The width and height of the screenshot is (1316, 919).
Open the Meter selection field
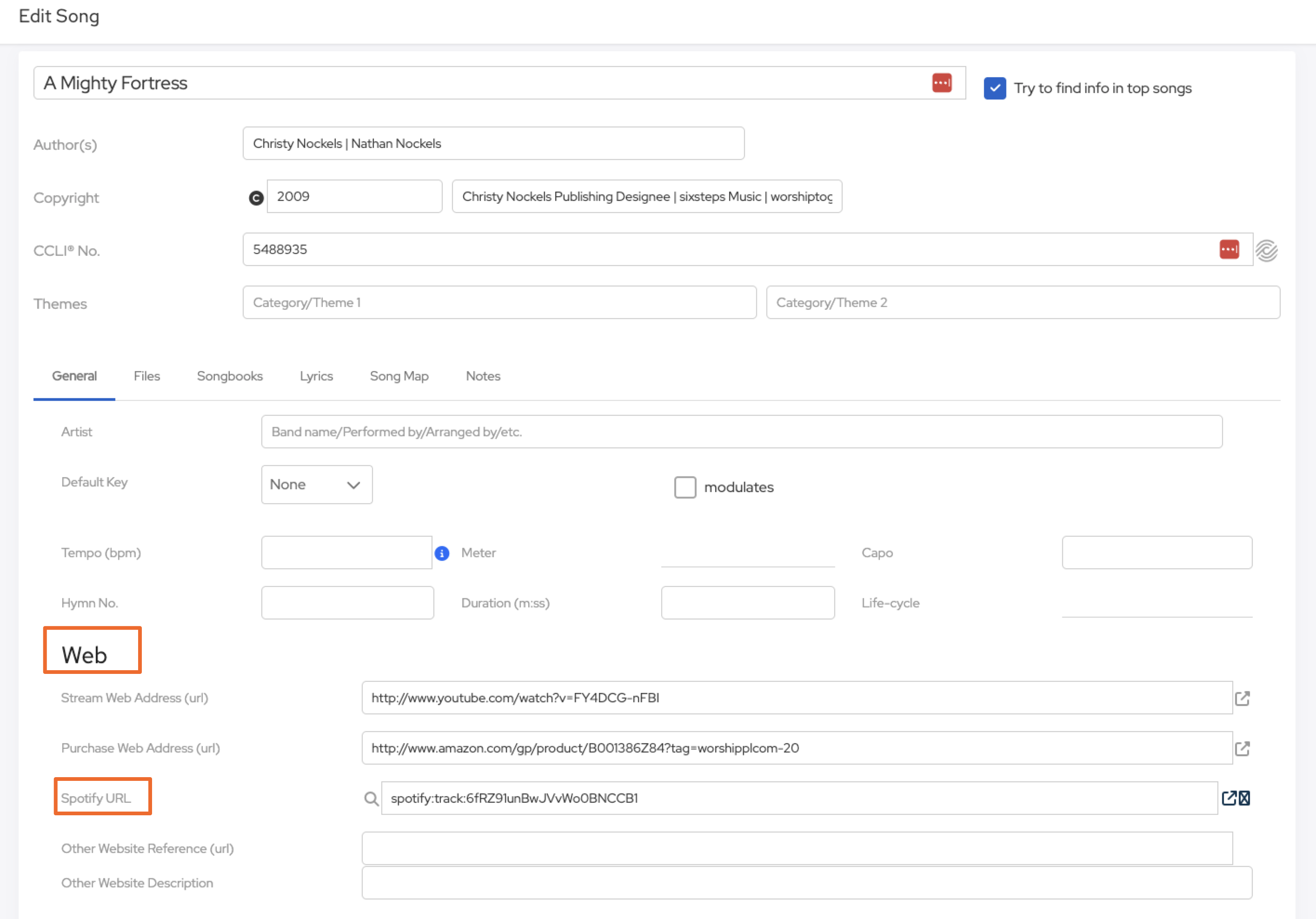tap(747, 553)
